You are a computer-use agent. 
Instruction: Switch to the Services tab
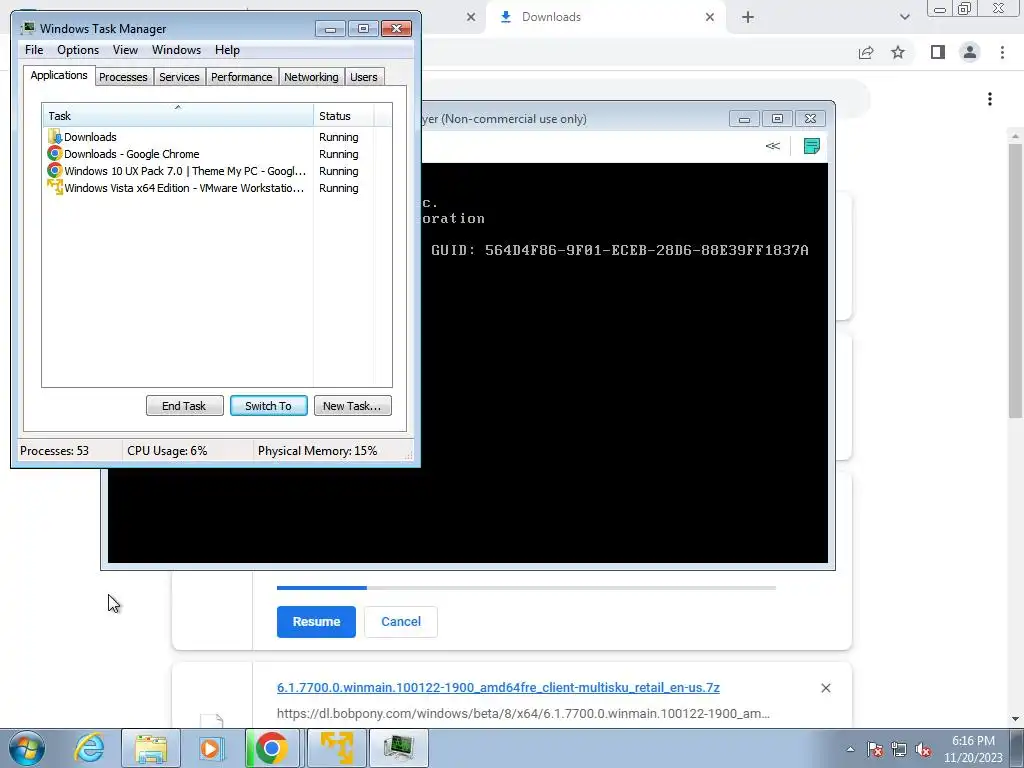pyautogui.click(x=180, y=77)
